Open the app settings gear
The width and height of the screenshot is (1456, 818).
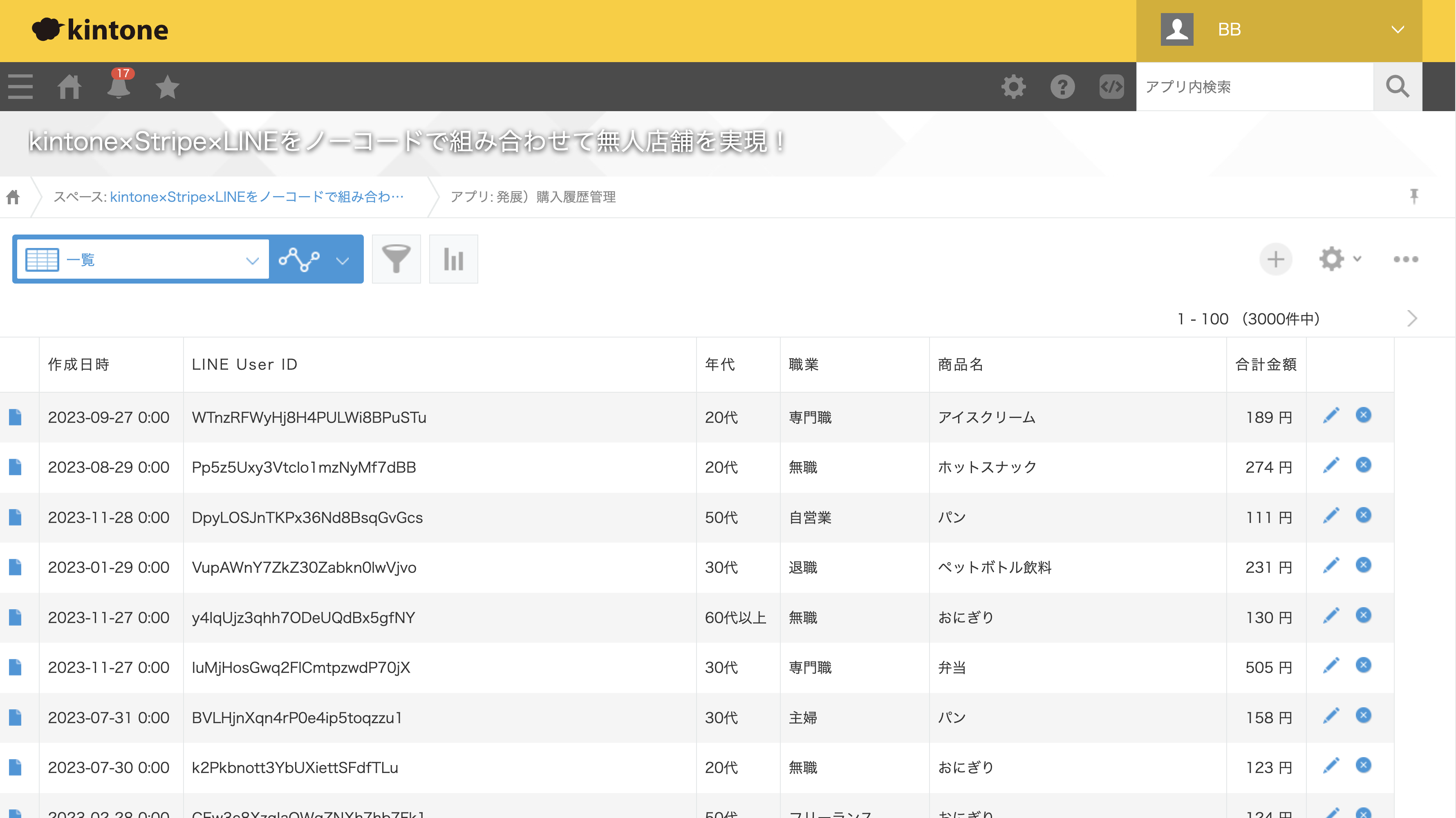pos(1331,259)
